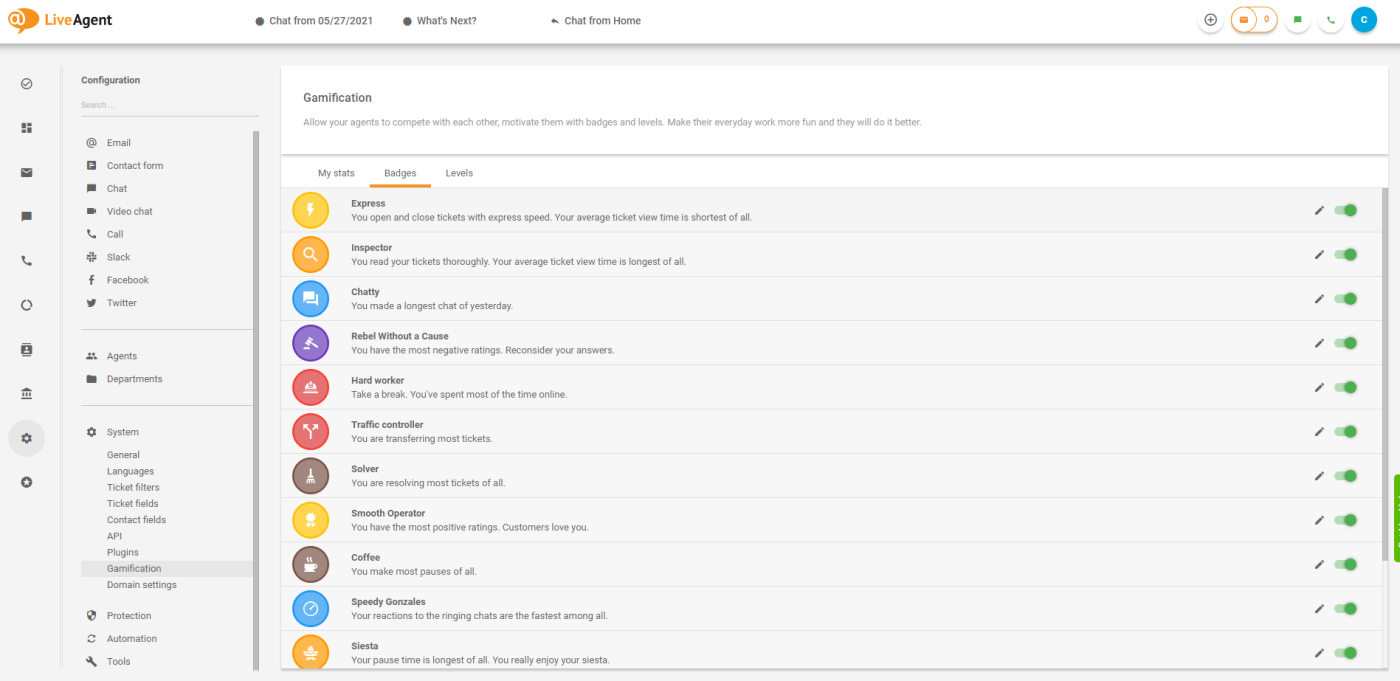Switch to the Levels tab
Screen dimensions: 1400x681
tap(459, 173)
